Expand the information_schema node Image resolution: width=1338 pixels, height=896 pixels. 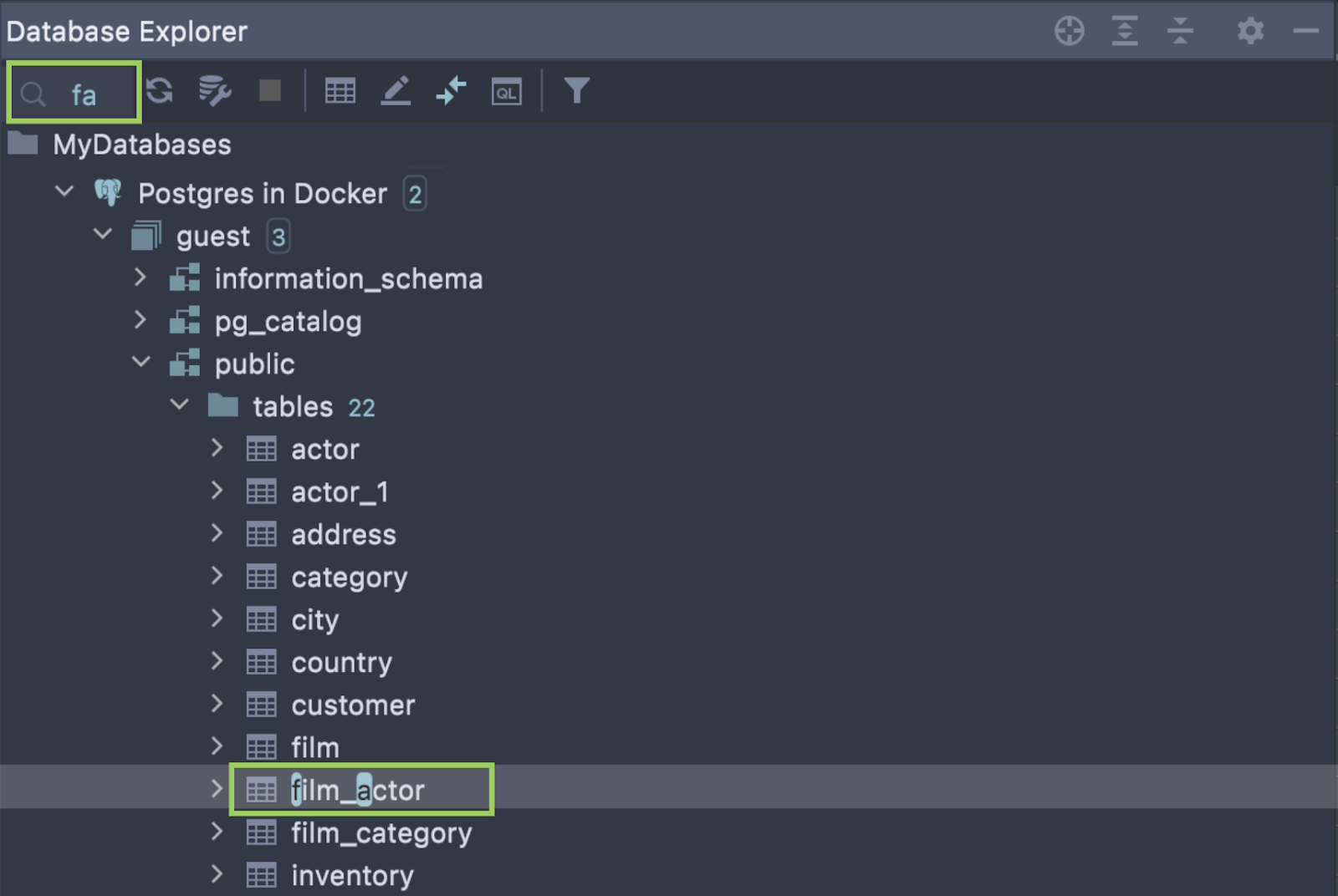click(x=140, y=277)
